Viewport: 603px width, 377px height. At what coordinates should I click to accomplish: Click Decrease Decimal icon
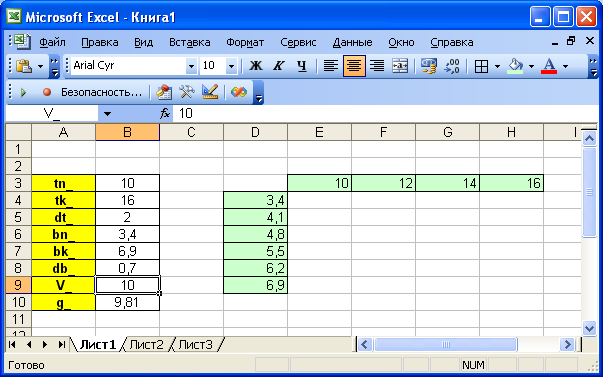(x=452, y=66)
